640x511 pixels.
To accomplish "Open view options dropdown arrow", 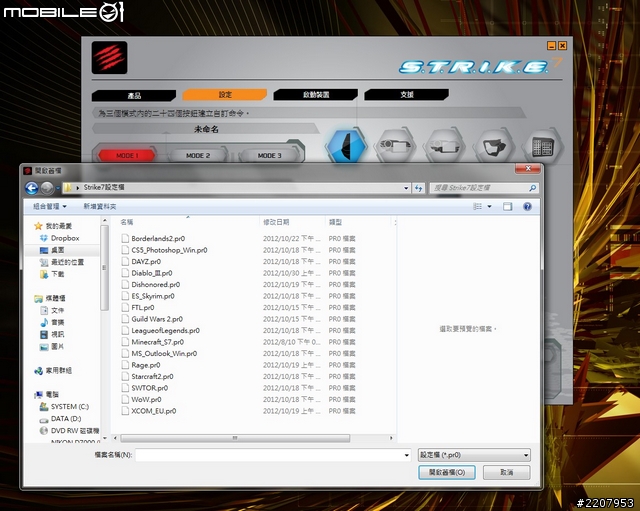I will [x=489, y=207].
